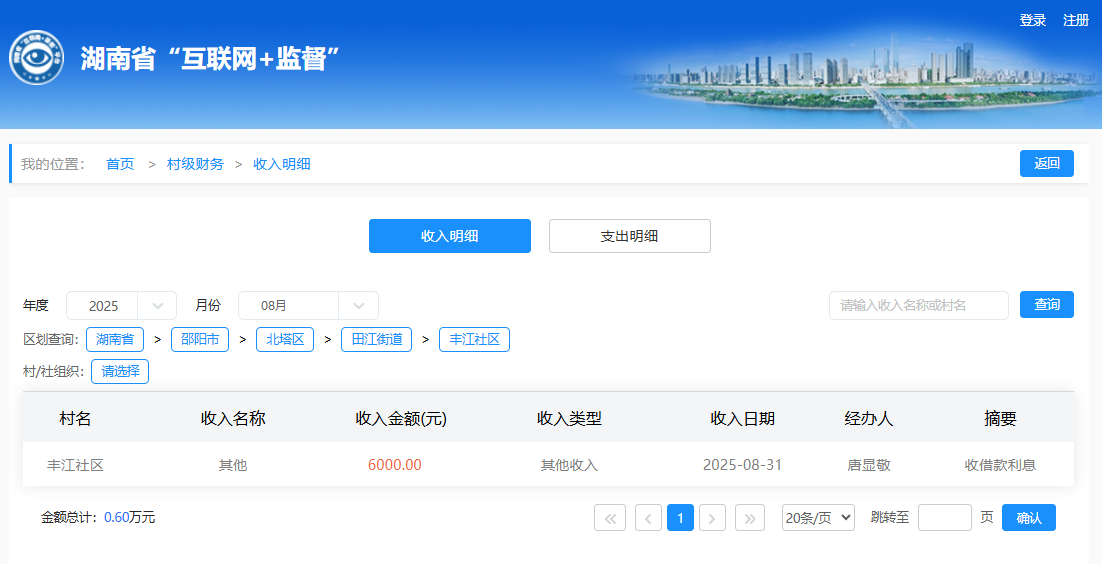Click the previous page arrow

pyautogui.click(x=648, y=517)
